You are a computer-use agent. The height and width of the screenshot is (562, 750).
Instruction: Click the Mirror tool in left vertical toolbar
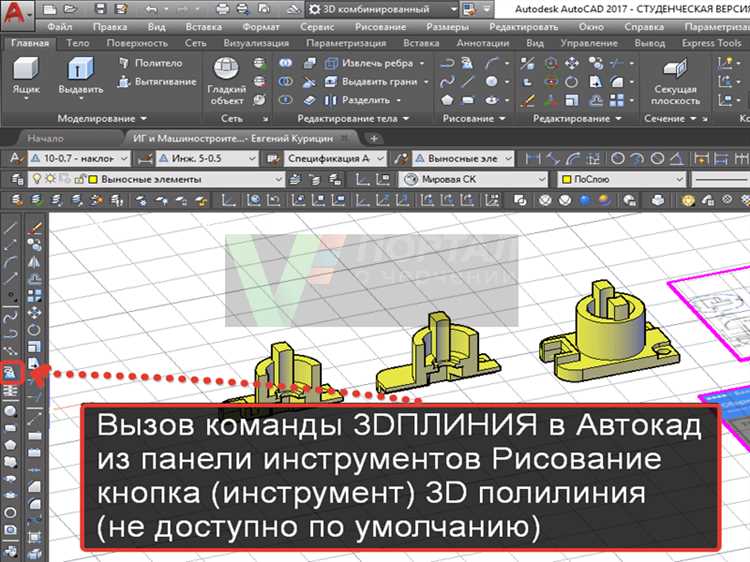click(34, 262)
